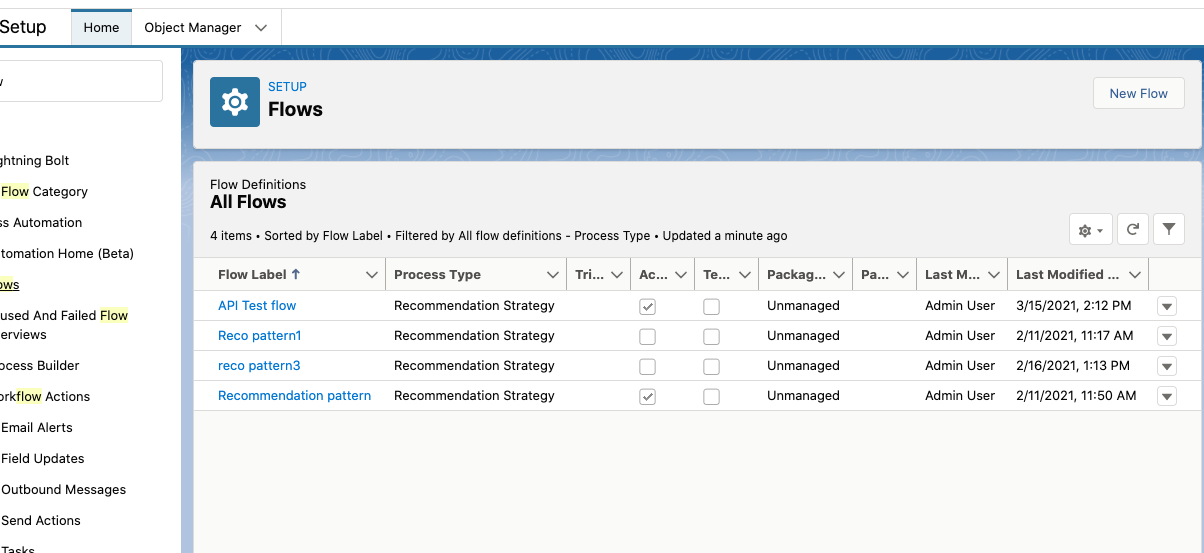Open row actions for API Test flow

(x=1166, y=307)
